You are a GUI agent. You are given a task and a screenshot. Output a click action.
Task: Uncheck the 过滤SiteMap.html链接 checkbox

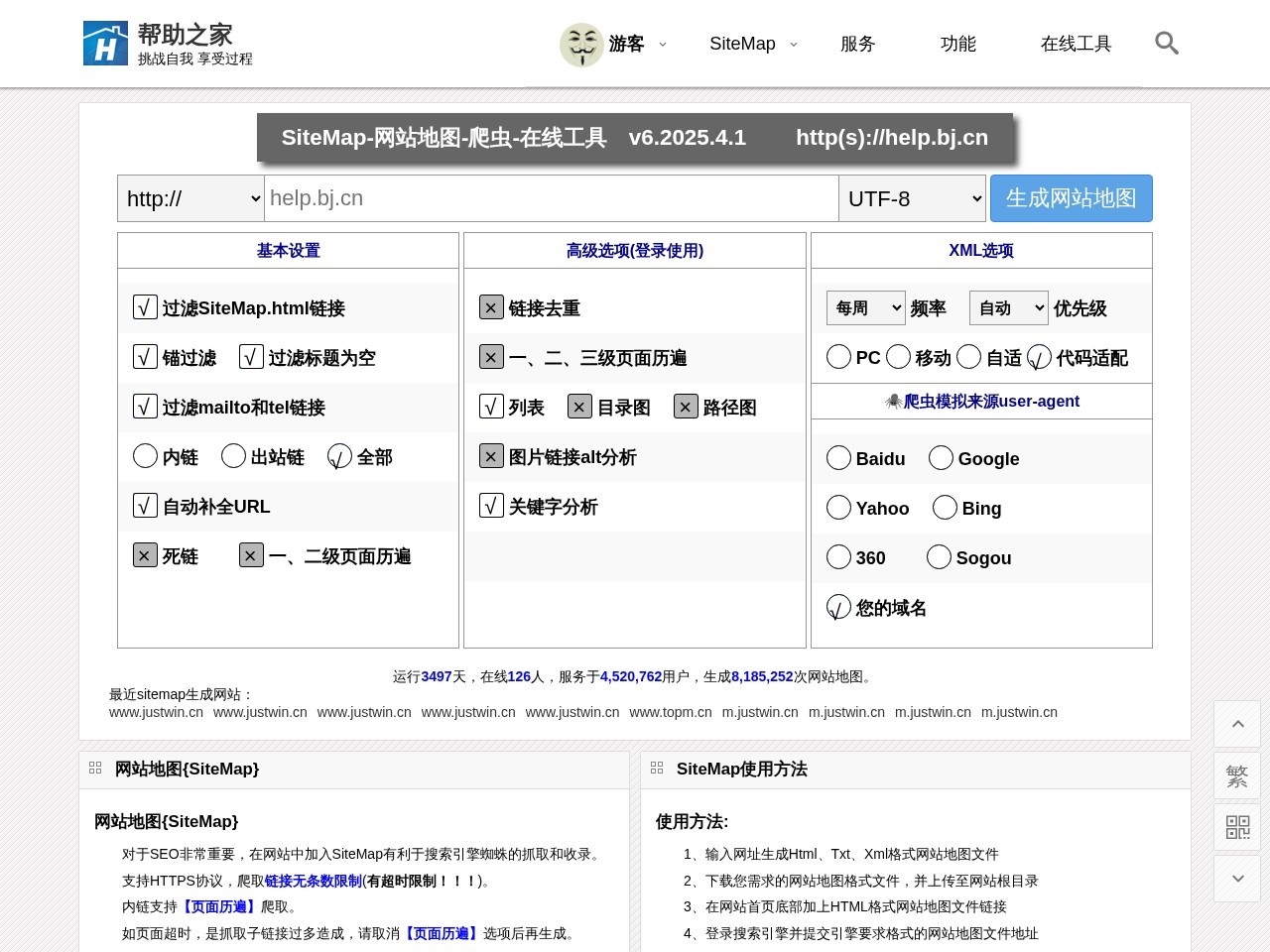click(x=145, y=307)
